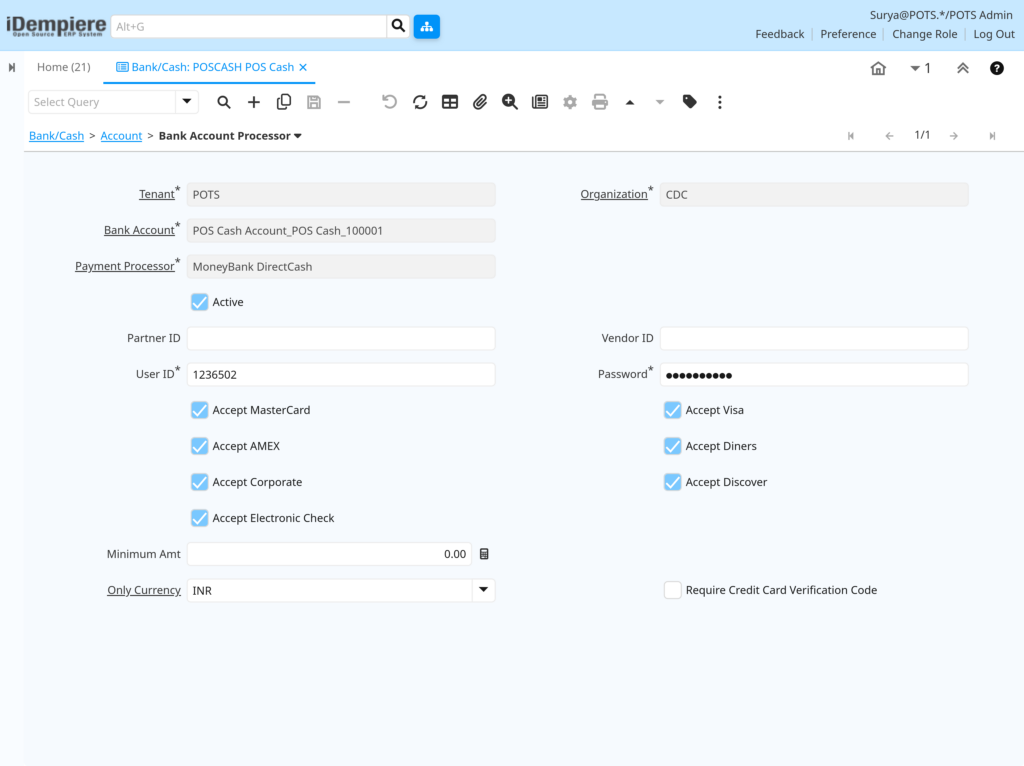
Task: Open Minimum Amt calculator icon
Action: tap(484, 554)
